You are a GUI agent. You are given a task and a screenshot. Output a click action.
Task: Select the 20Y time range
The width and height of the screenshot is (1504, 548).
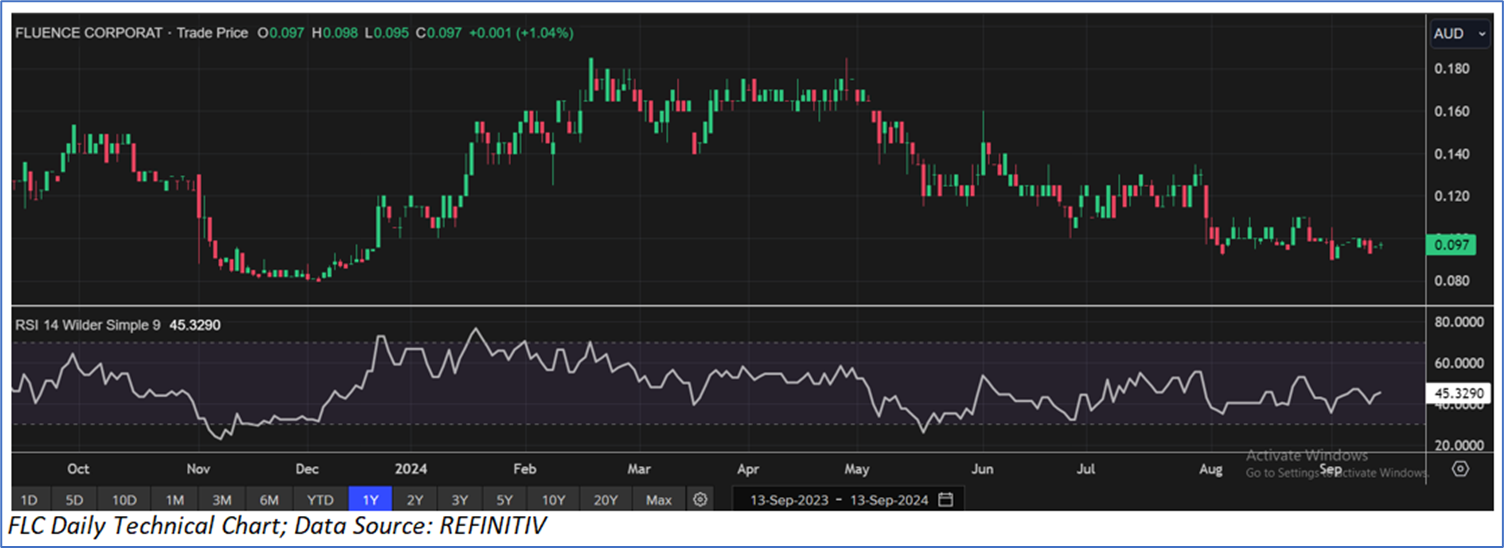click(605, 499)
